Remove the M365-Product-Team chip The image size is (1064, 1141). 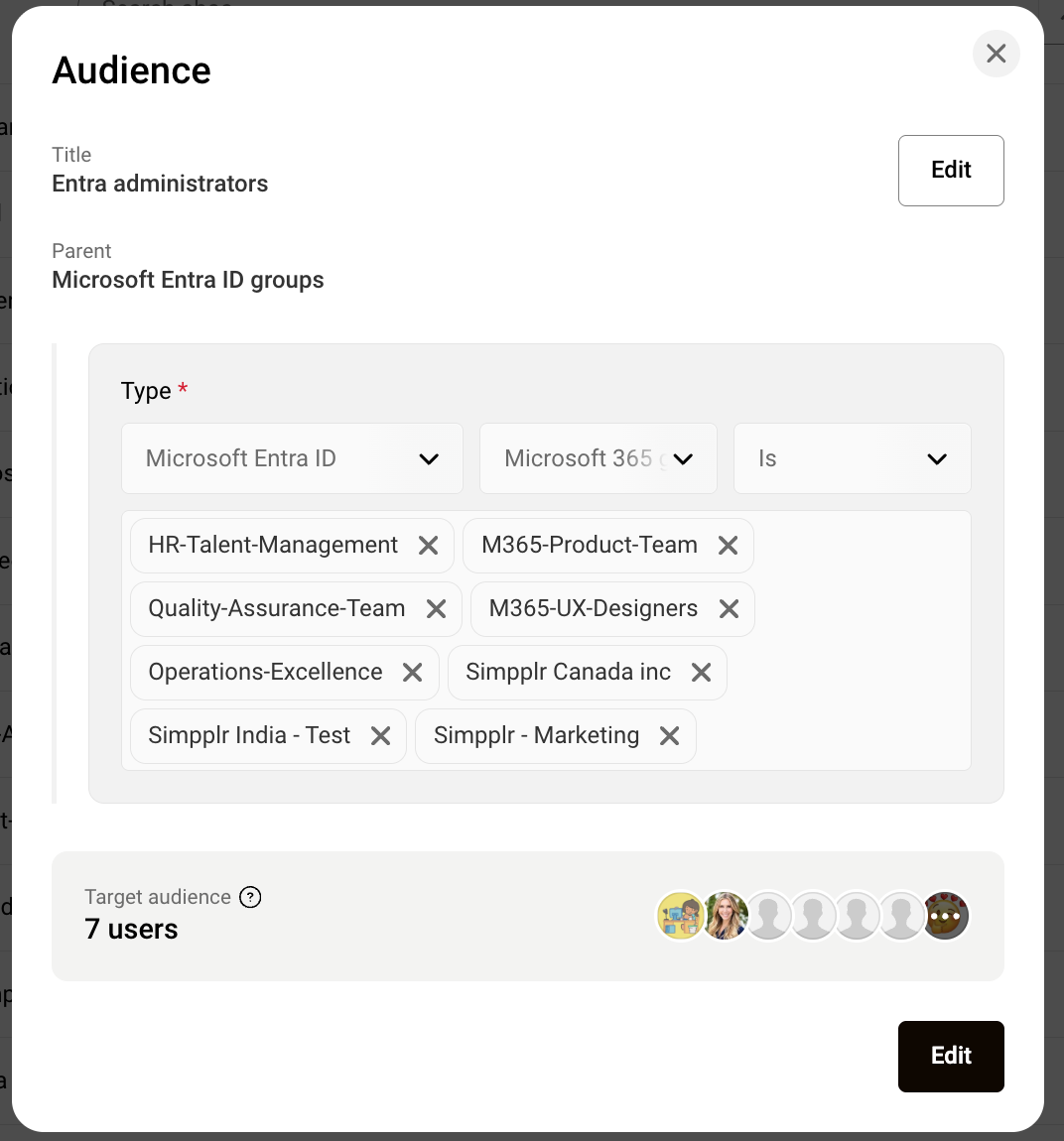coord(728,546)
